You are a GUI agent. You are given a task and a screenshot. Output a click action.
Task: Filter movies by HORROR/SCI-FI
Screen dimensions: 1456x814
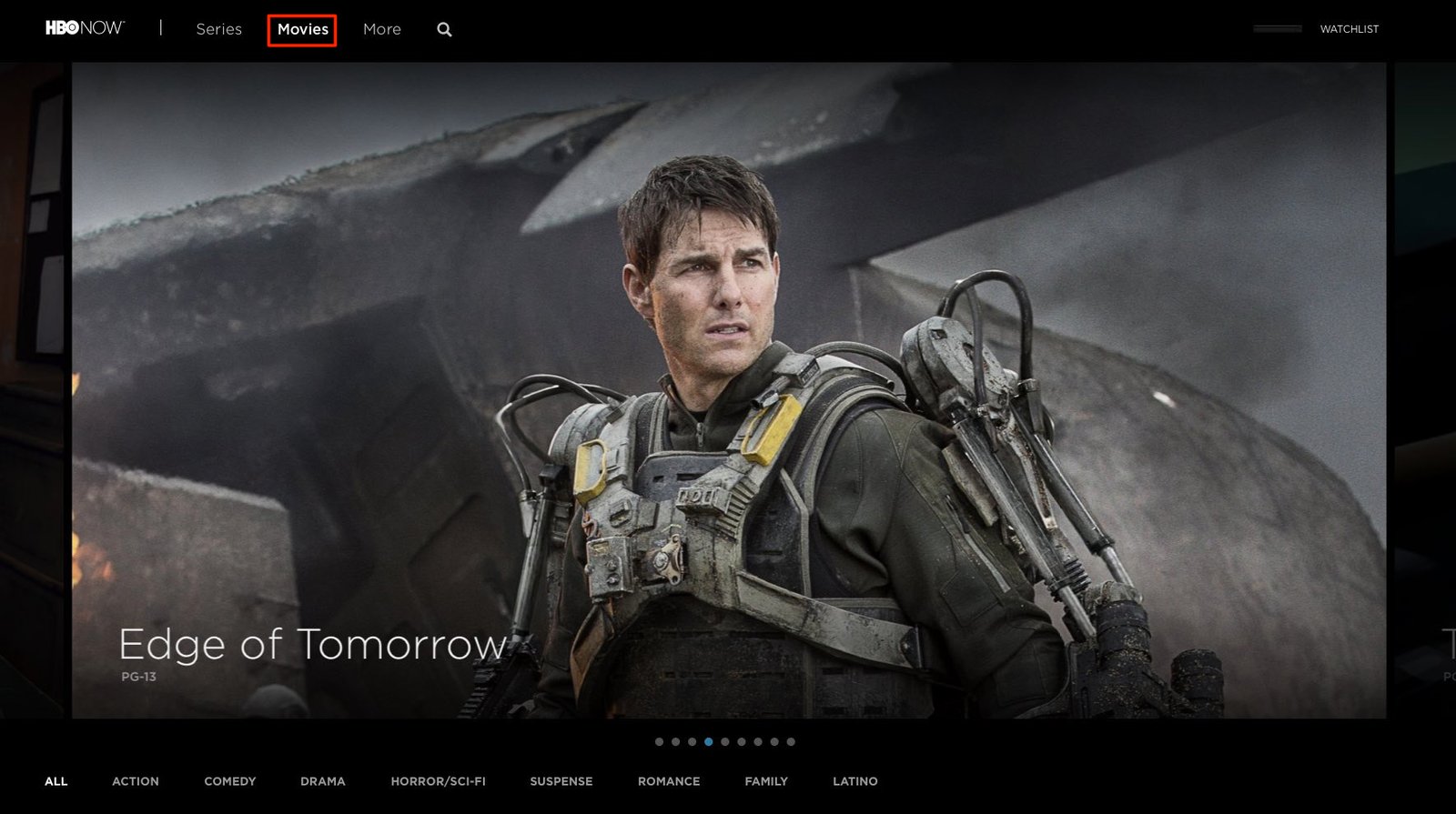[439, 781]
